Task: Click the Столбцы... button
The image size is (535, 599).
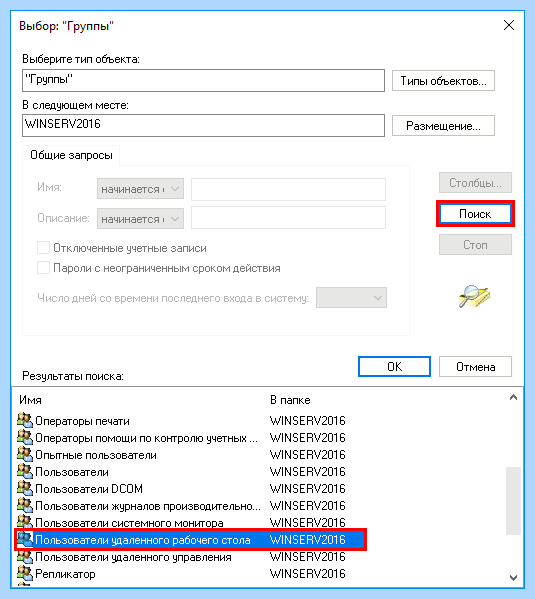Action: [475, 183]
